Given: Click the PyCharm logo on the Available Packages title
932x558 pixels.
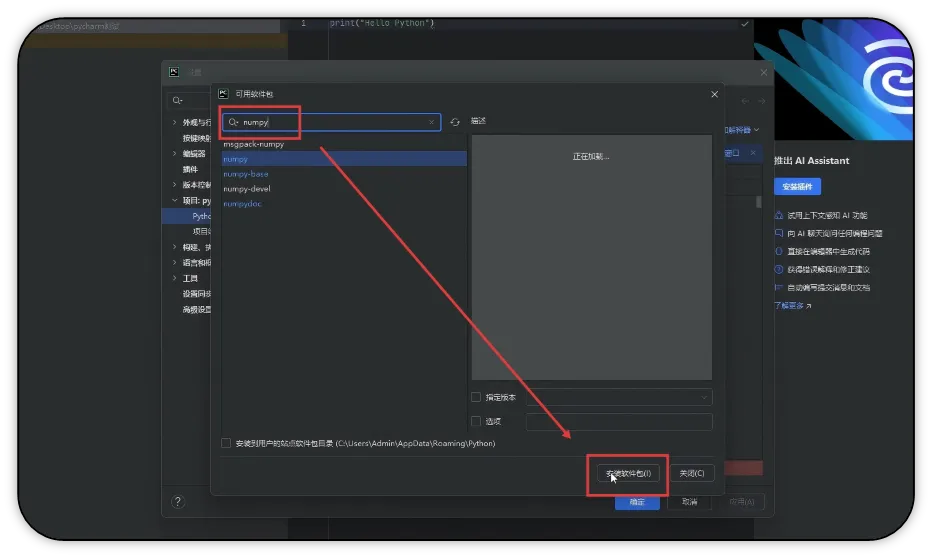Looking at the screenshot, I should click(223, 94).
